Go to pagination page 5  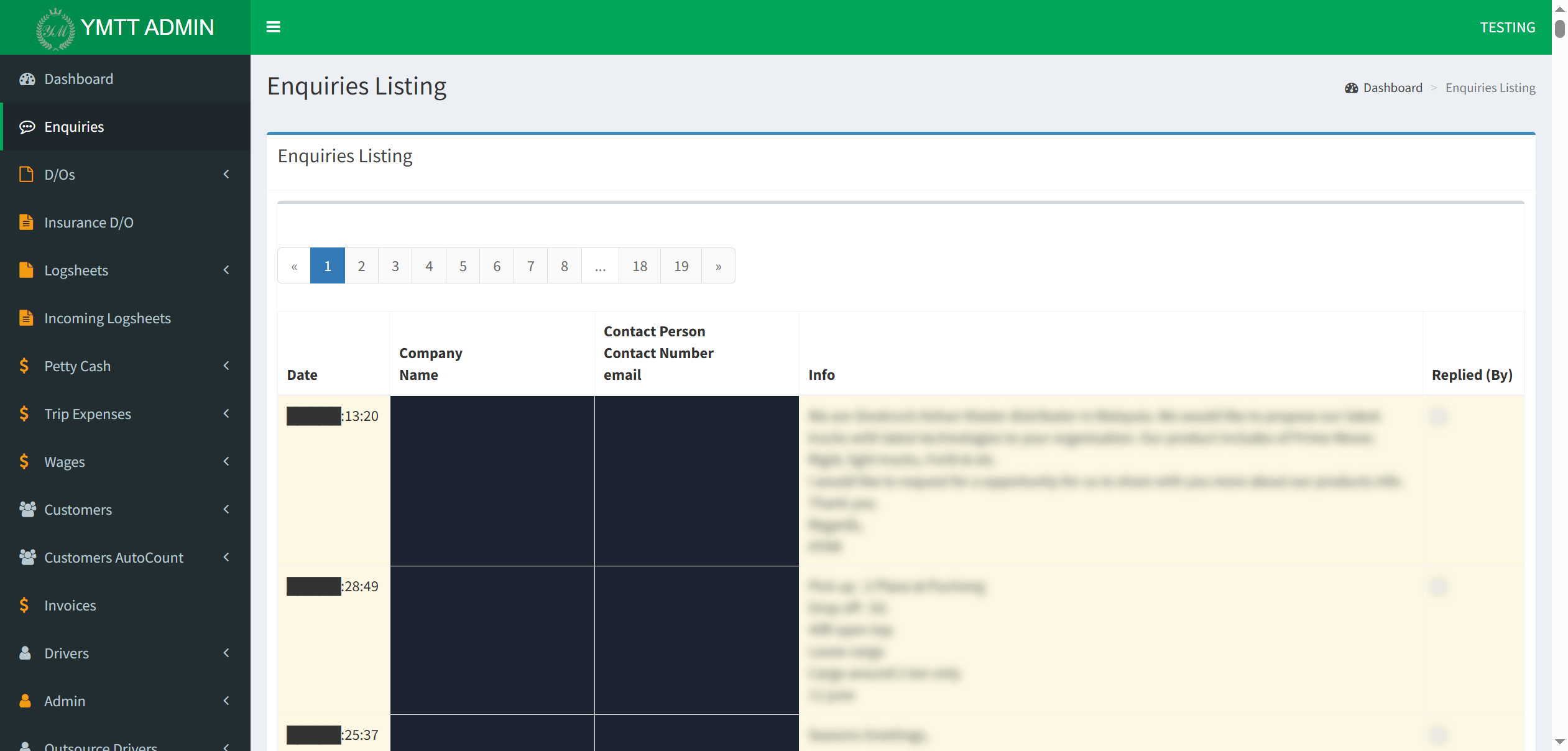(x=463, y=266)
